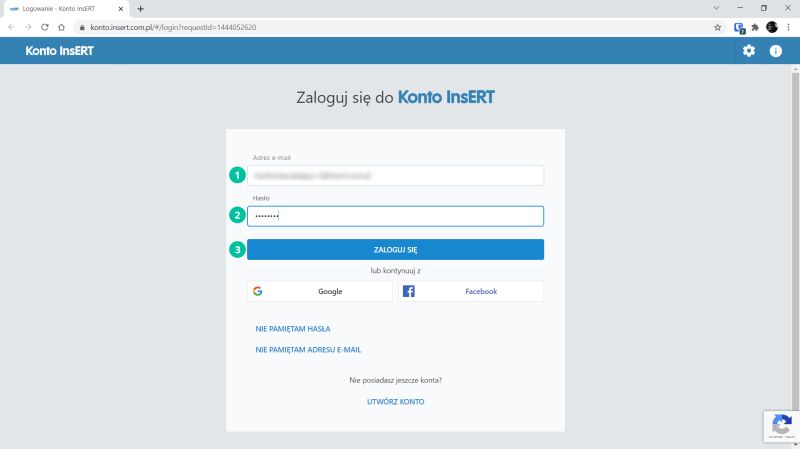Viewport: 800px width, 449px height.
Task: Click the page vertical scrollbar
Action: (795, 240)
